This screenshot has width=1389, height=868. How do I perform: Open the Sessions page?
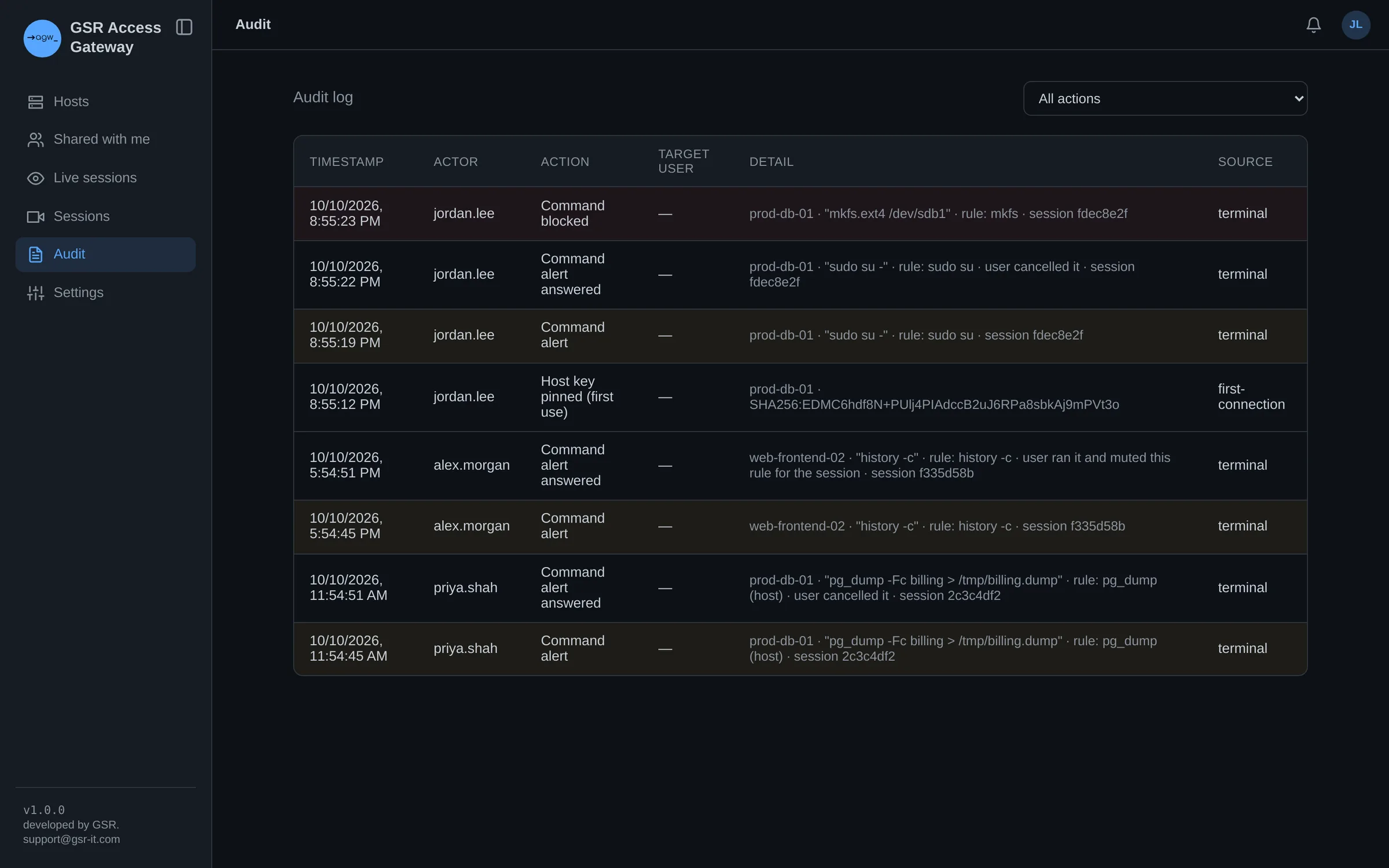(105, 216)
